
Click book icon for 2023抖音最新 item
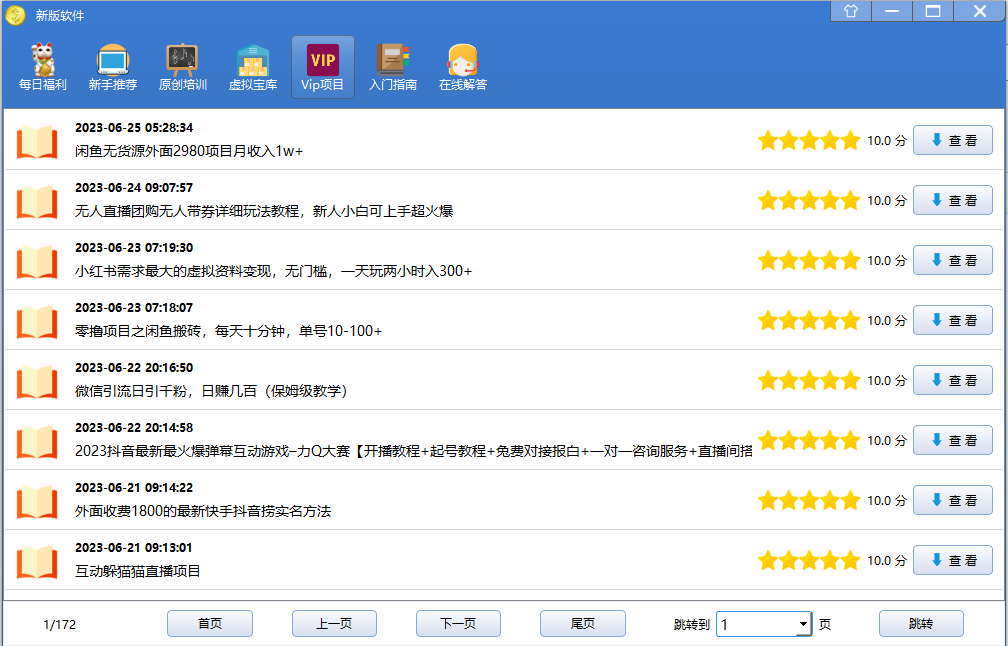pos(37,442)
